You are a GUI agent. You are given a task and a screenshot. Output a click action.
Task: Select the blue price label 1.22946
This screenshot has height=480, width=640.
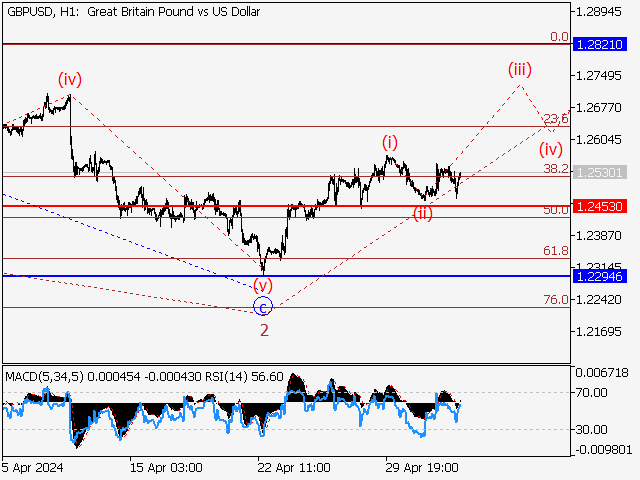600,276
